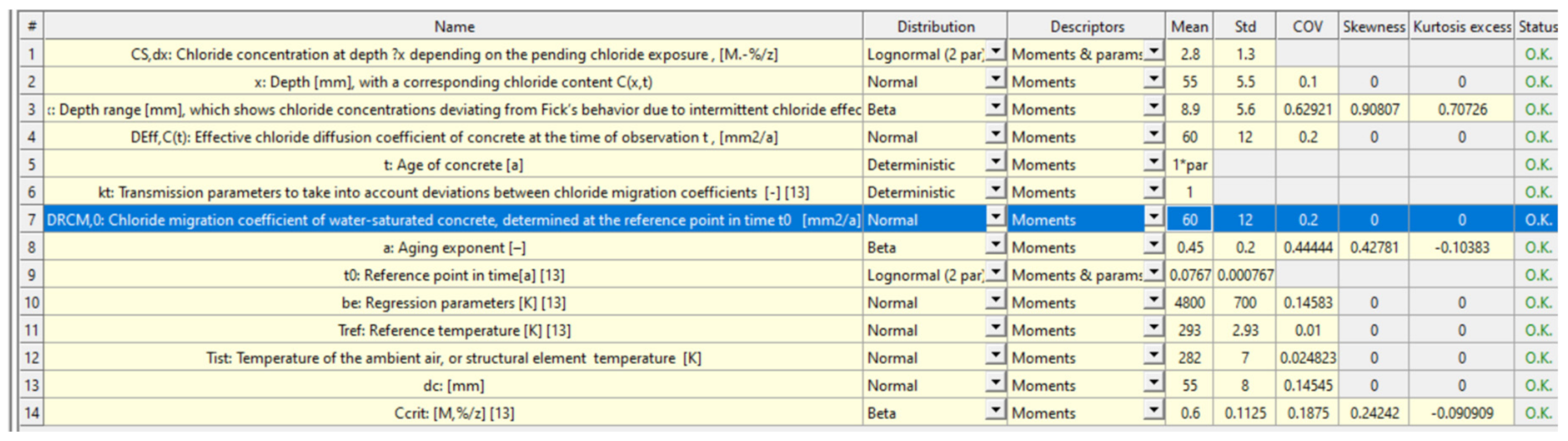Click Mean value 1*par for Age of concrete

[1189, 165]
